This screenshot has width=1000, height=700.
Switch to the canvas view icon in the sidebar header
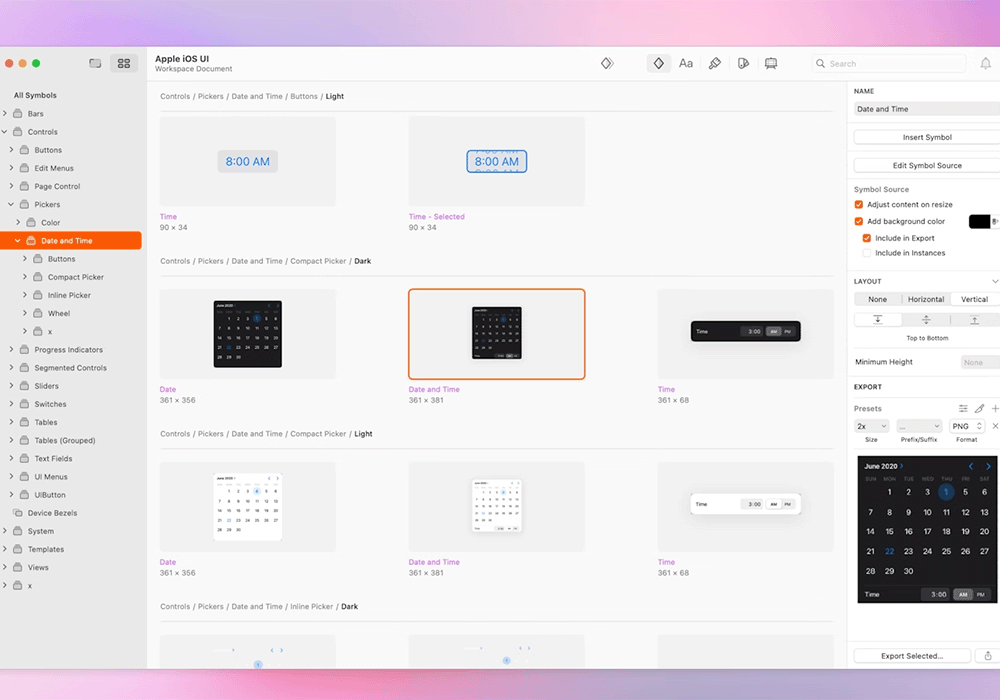95,63
